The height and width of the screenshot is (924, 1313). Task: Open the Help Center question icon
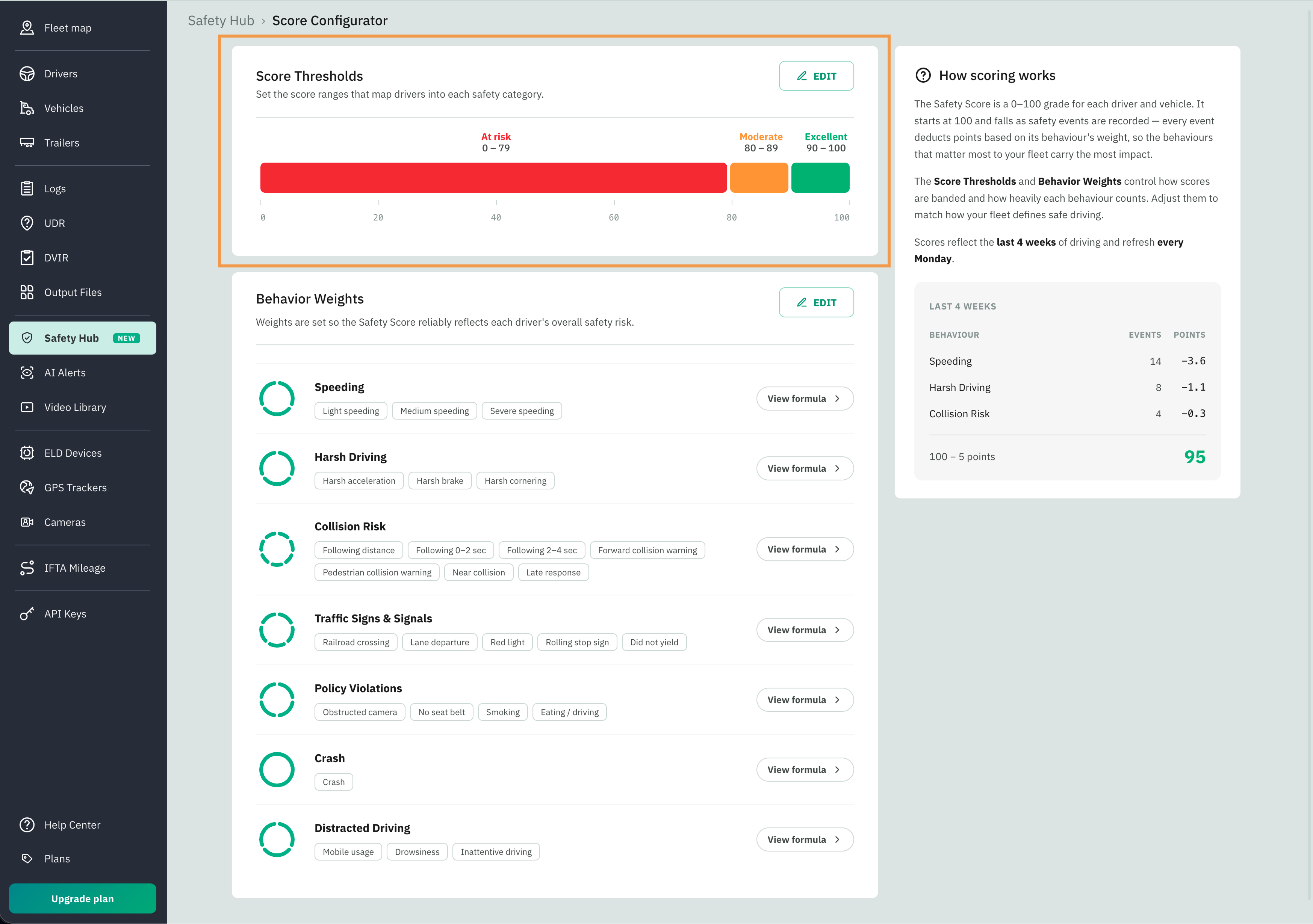27,825
